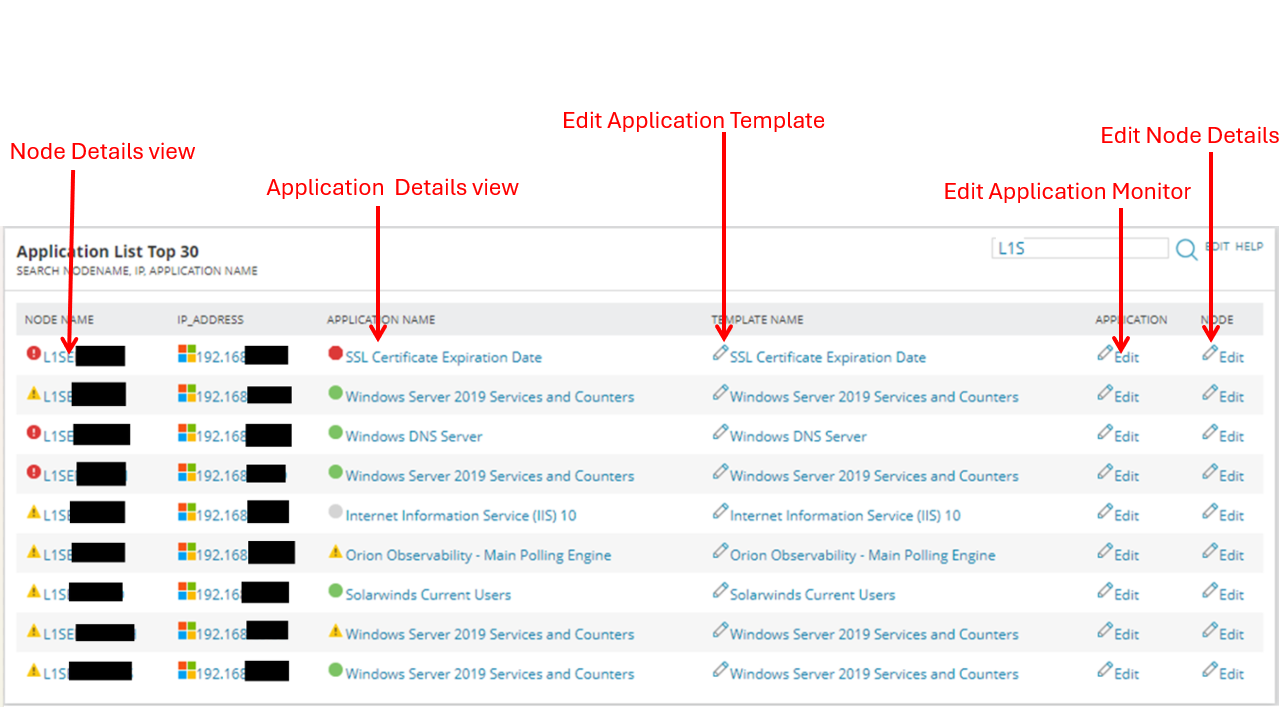Click APPLICATION NAME column header
Screen dimensions: 1279x716
click(381, 320)
